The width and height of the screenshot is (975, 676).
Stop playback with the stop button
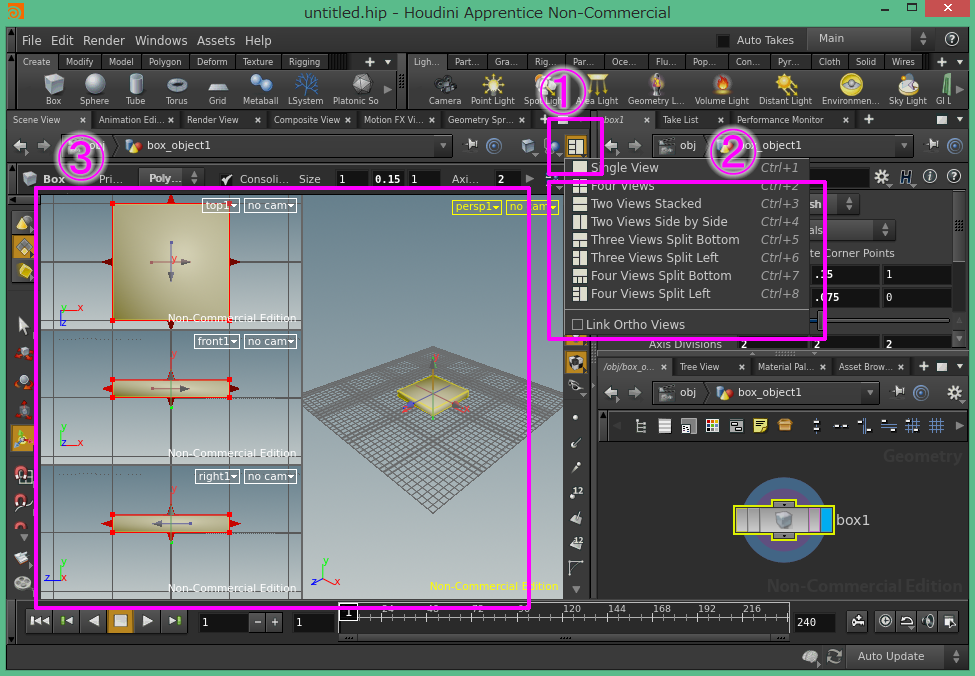click(121, 621)
